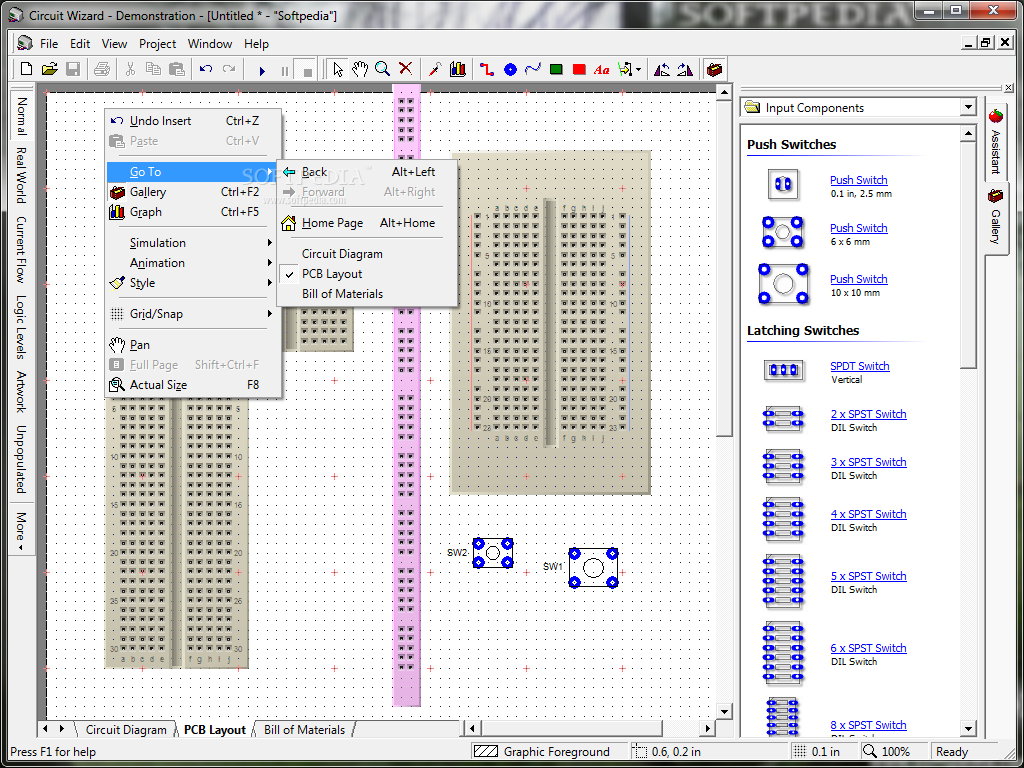Select the Zoom magnifier tool

click(x=382, y=69)
